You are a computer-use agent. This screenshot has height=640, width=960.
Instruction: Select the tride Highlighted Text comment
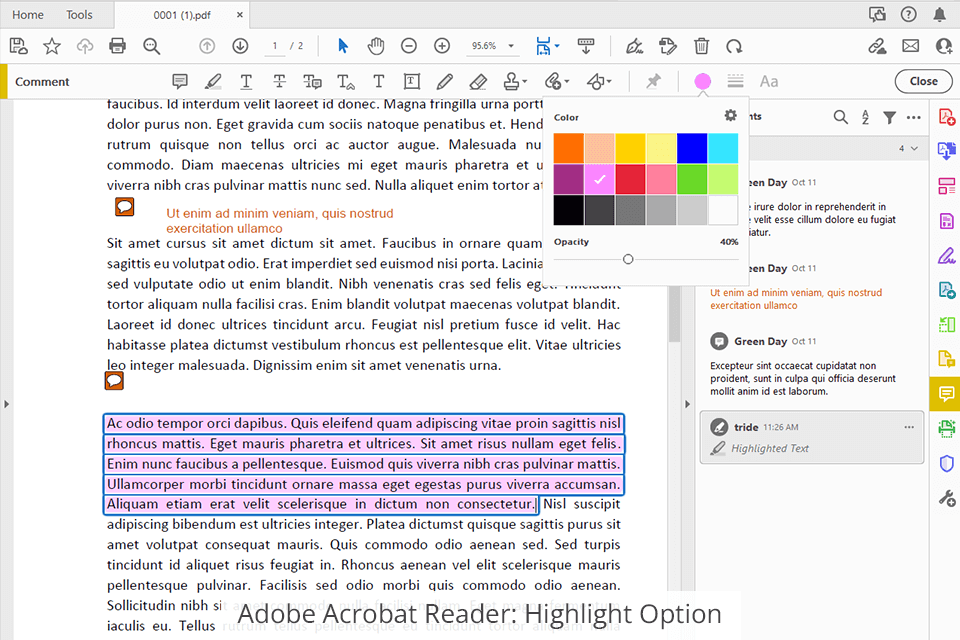pyautogui.click(x=812, y=437)
